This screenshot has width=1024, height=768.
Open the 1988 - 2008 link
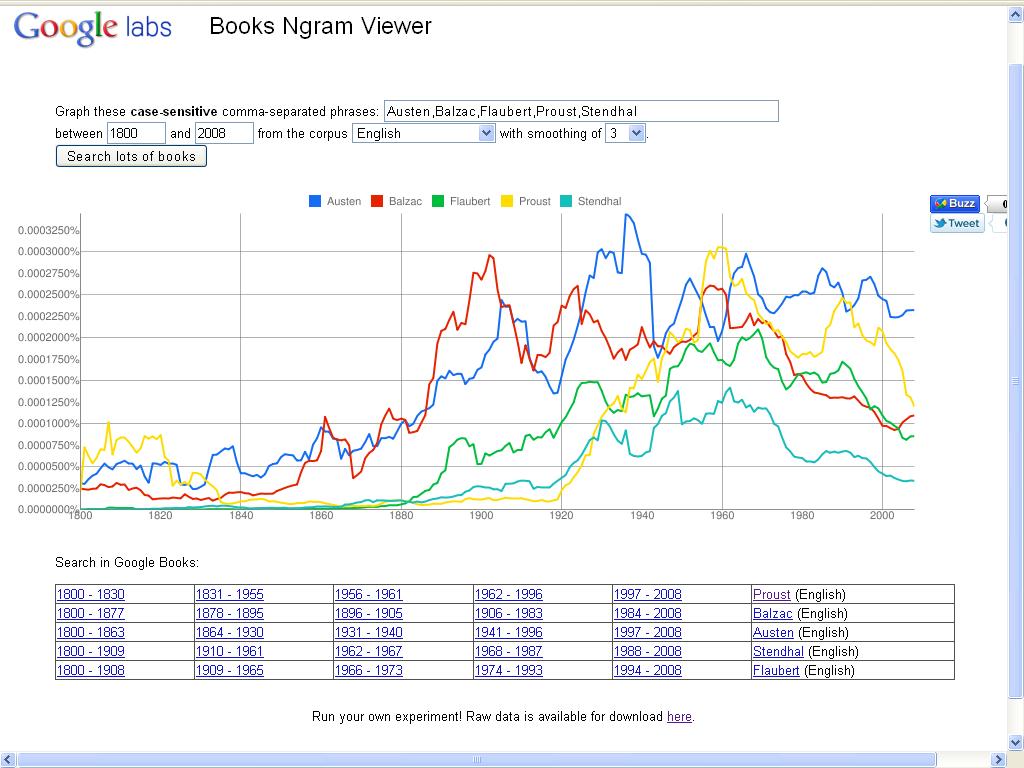coord(648,651)
